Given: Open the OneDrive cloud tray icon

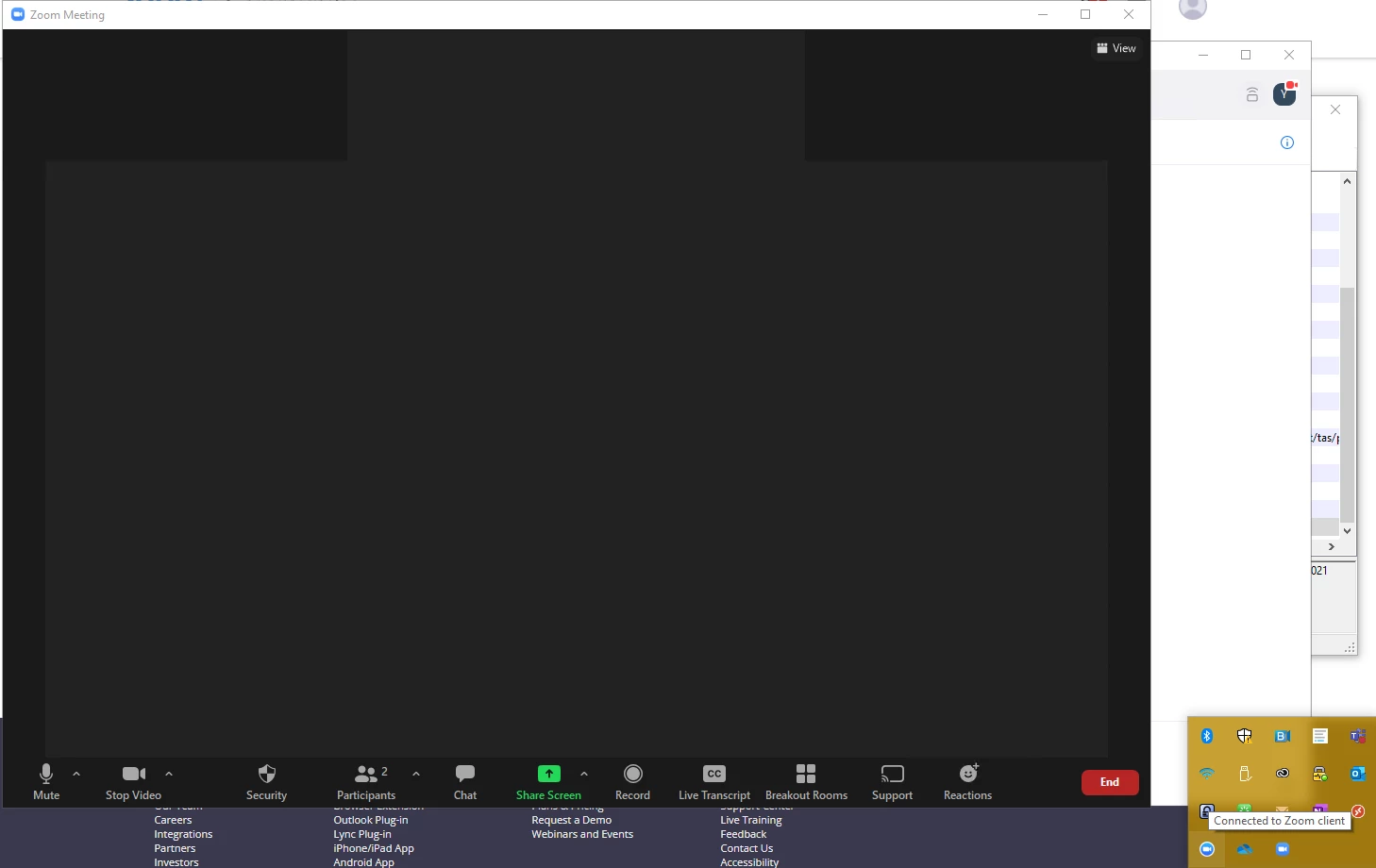Looking at the screenshot, I should tap(1245, 849).
